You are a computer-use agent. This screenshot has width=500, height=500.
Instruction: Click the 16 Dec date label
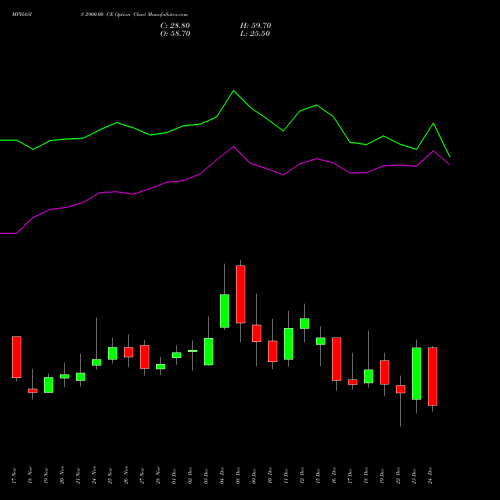pos(334,476)
